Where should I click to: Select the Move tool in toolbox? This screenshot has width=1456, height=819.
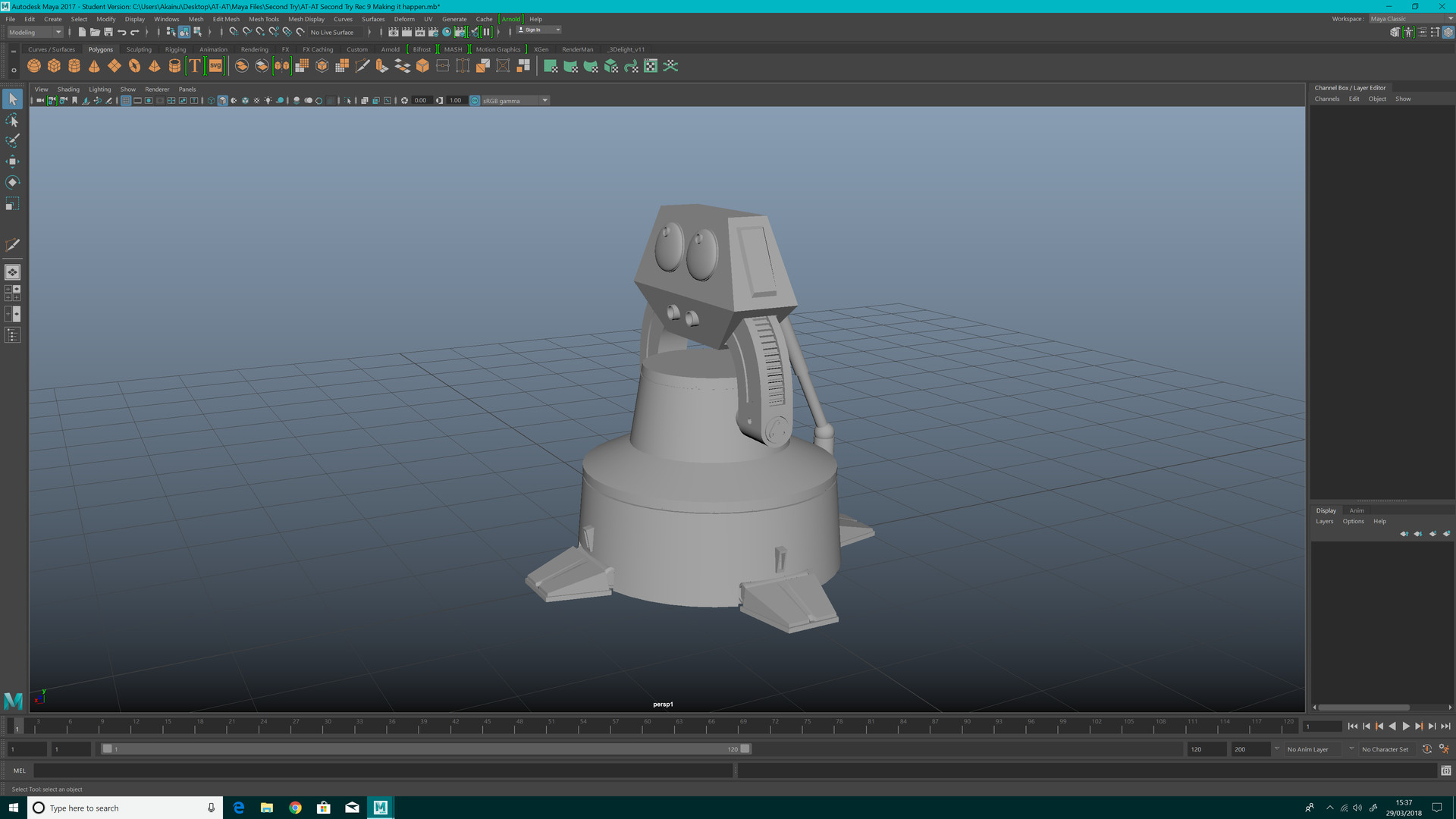point(12,162)
